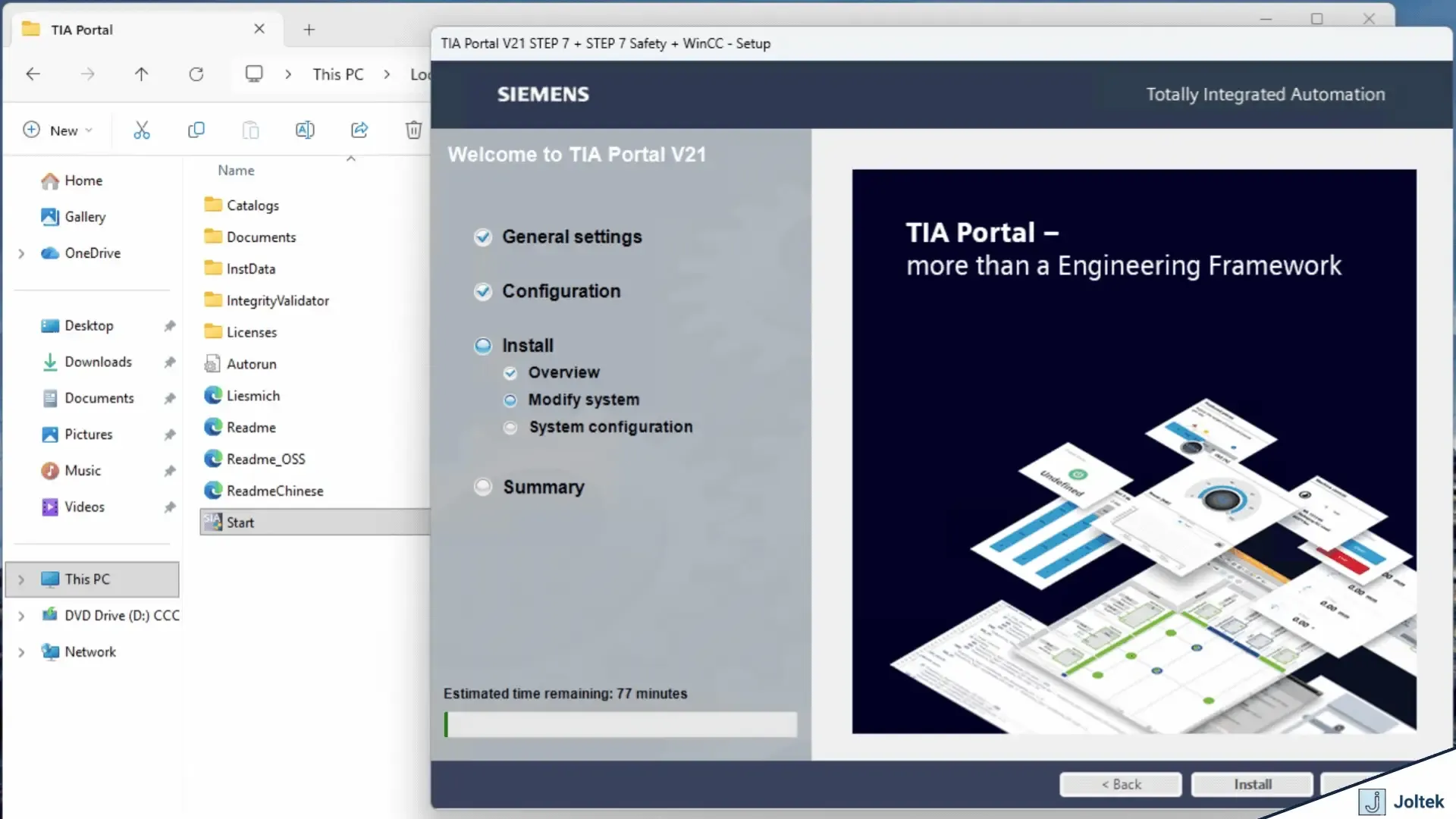Click the Delete trash icon in Explorer toolbar
Viewport: 1456px width, 819px height.
click(413, 130)
